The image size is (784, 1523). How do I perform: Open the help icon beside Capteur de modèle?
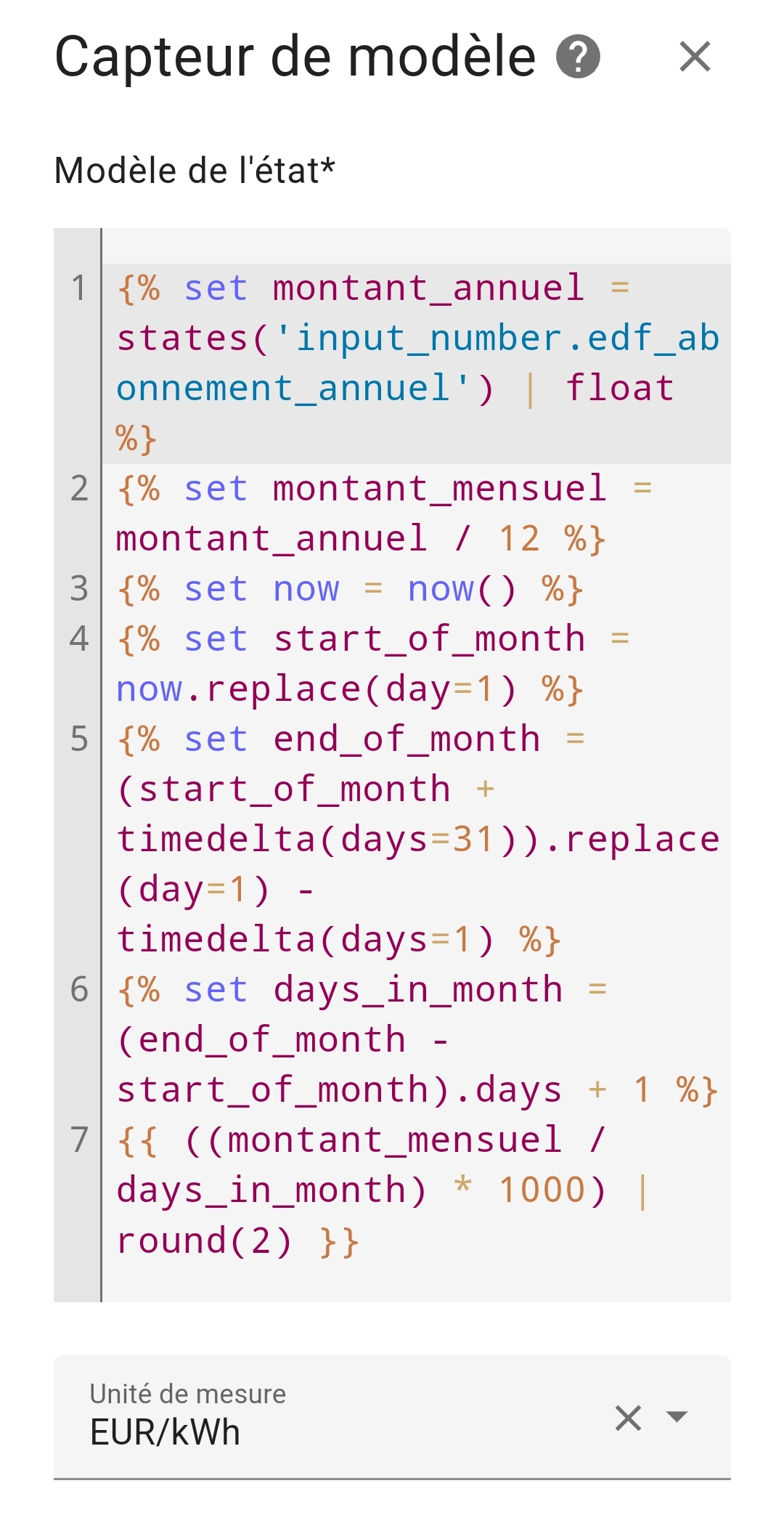tap(578, 57)
